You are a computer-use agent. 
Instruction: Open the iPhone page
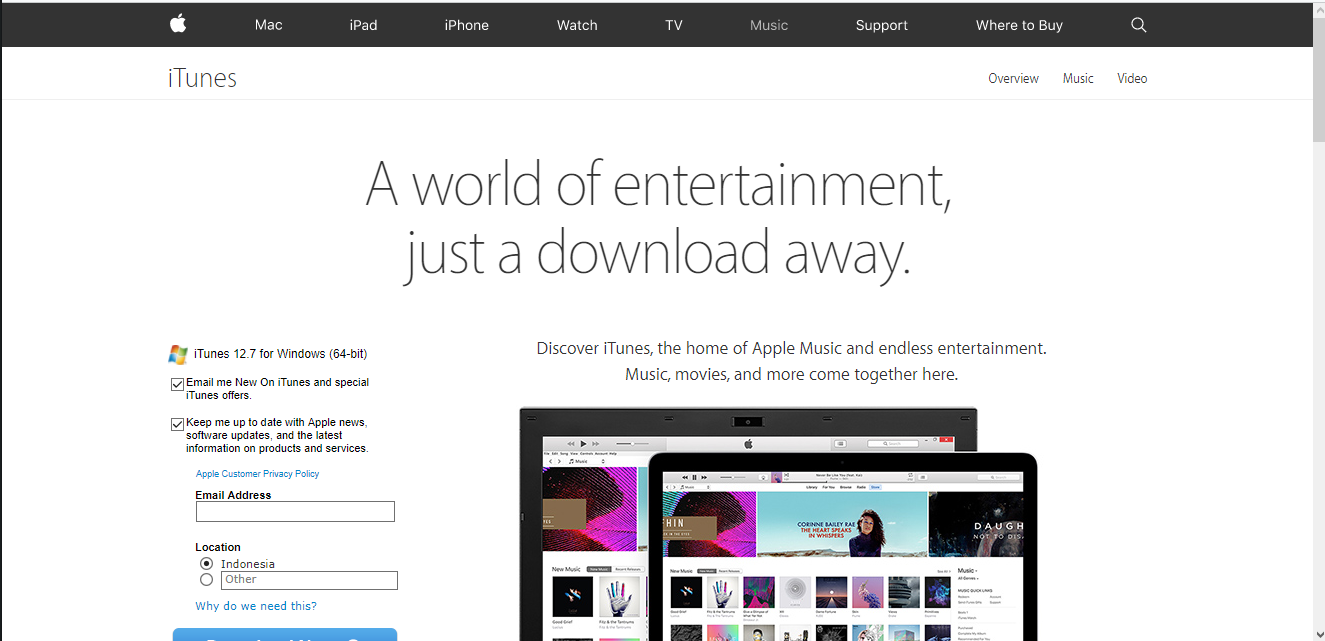pyautogui.click(x=467, y=25)
